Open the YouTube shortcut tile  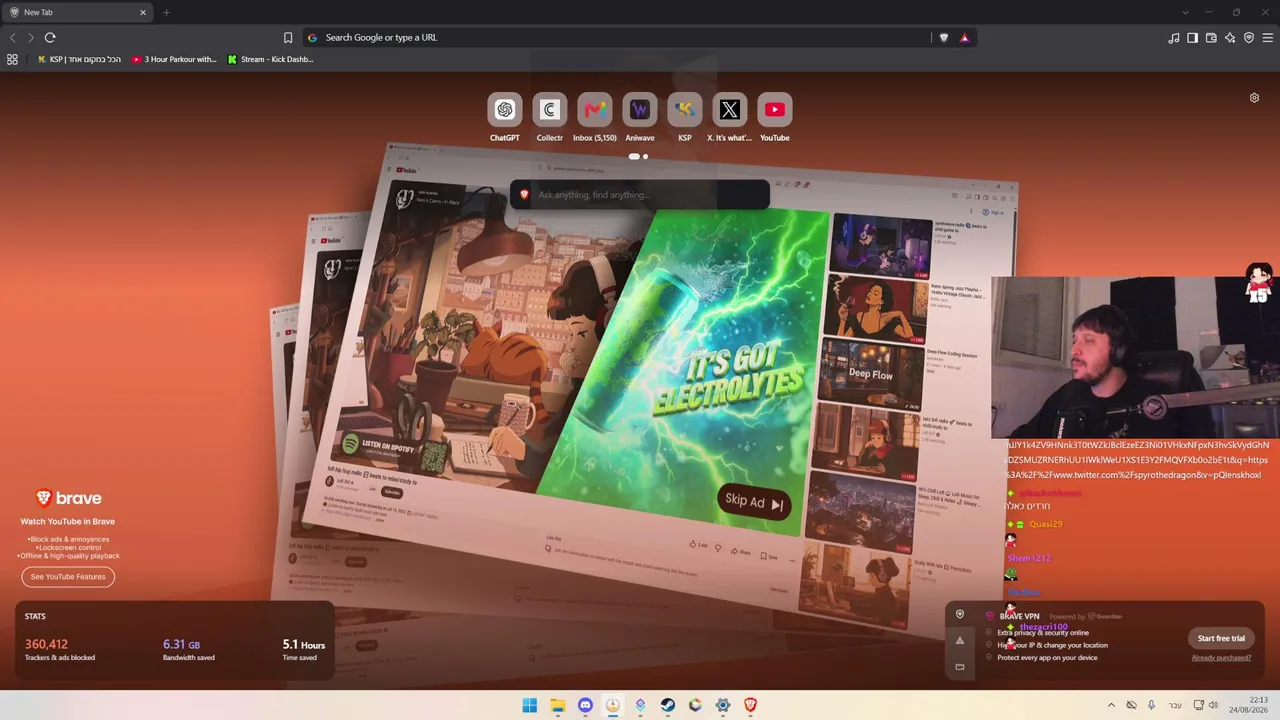tap(774, 110)
